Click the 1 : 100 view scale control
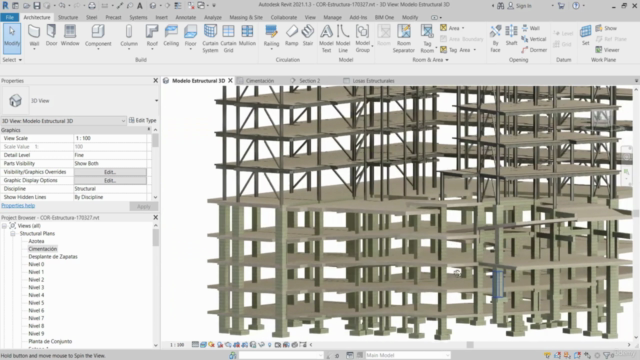 point(177,345)
